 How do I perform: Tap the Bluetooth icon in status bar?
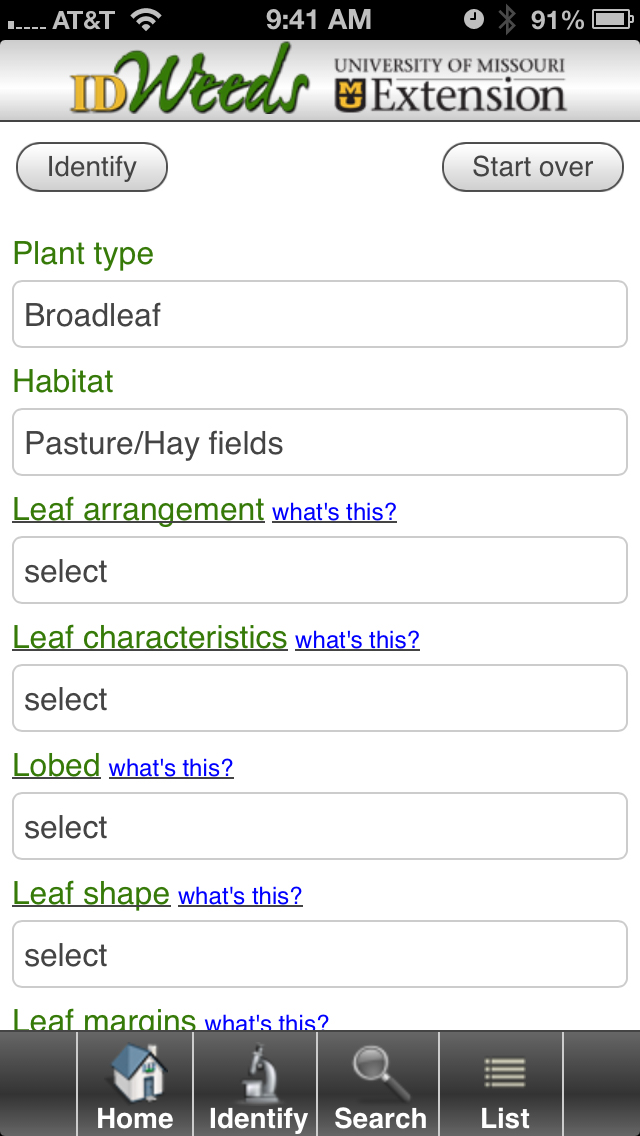pyautogui.click(x=508, y=19)
